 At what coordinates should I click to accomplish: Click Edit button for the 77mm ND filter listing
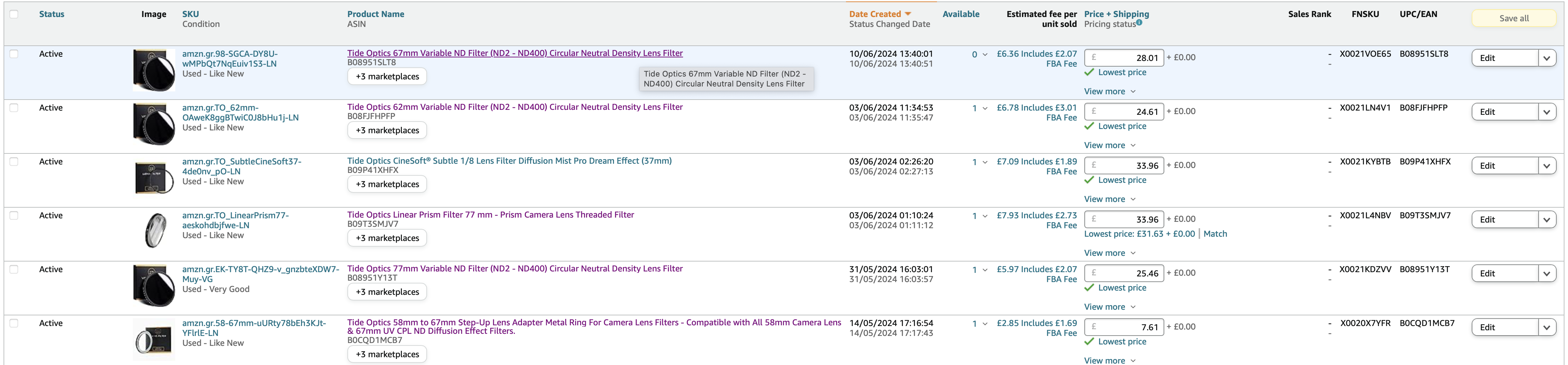point(1505,274)
